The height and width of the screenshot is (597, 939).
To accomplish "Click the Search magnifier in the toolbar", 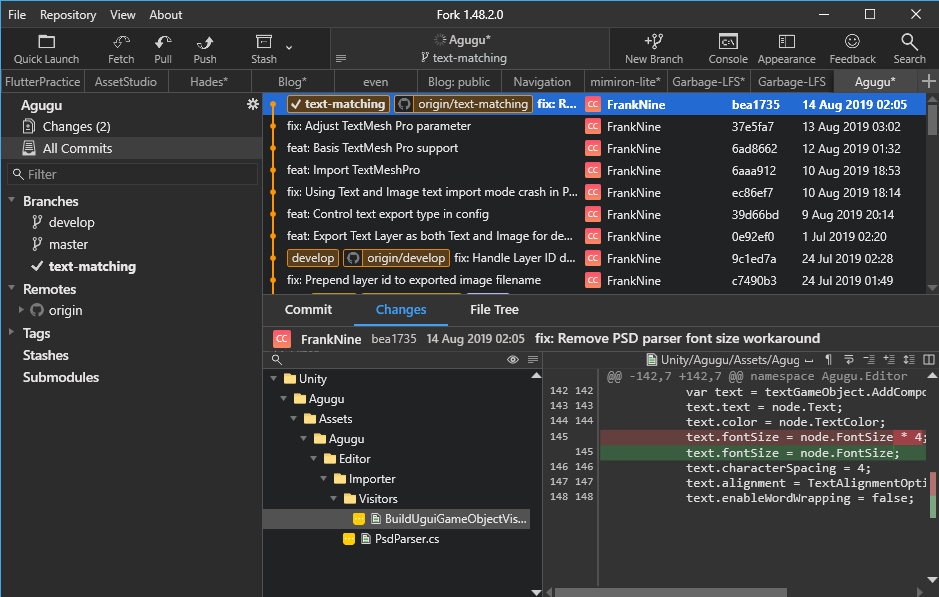I will [909, 42].
